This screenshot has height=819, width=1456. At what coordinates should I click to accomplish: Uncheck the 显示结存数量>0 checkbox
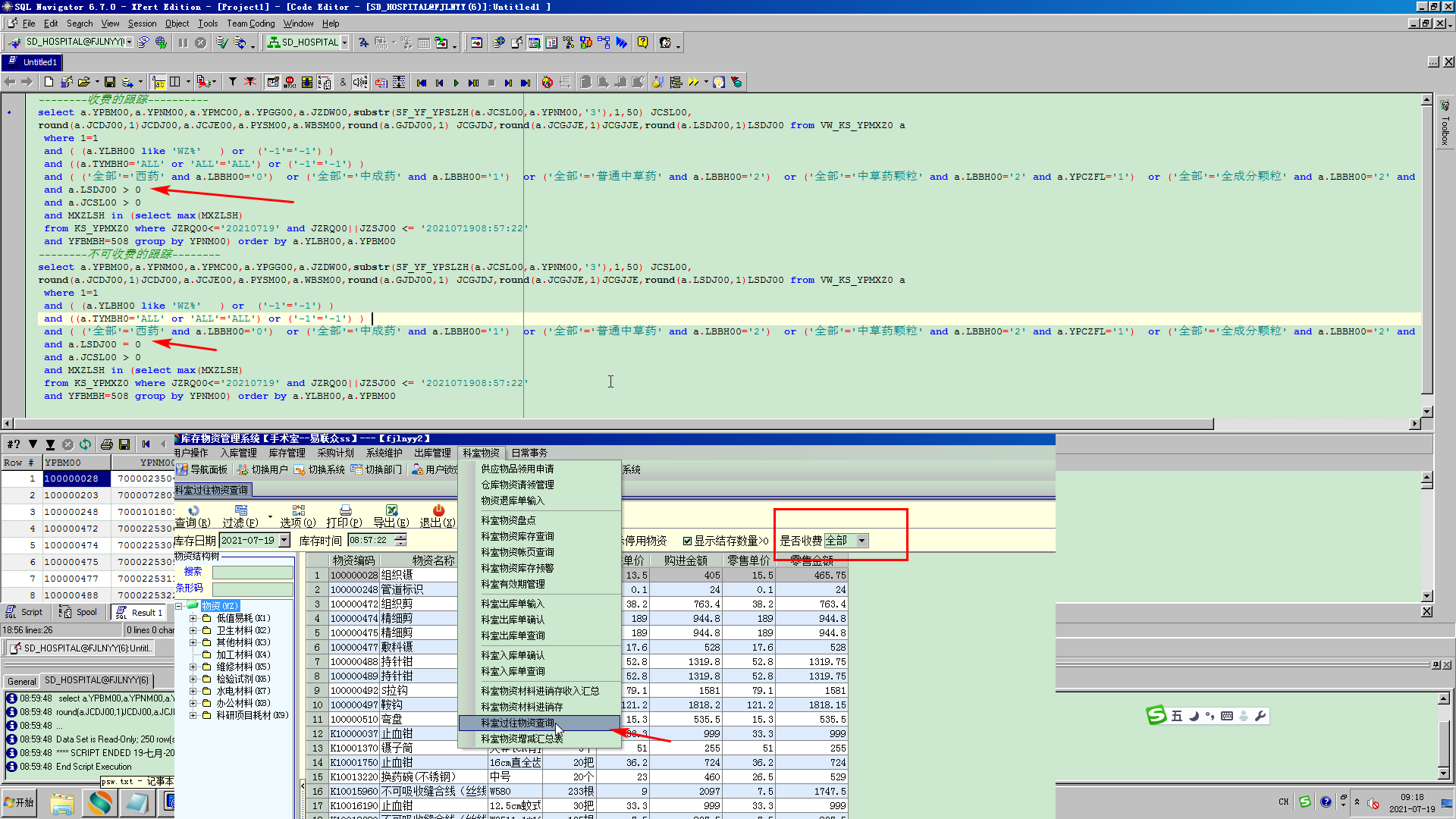[x=687, y=541]
